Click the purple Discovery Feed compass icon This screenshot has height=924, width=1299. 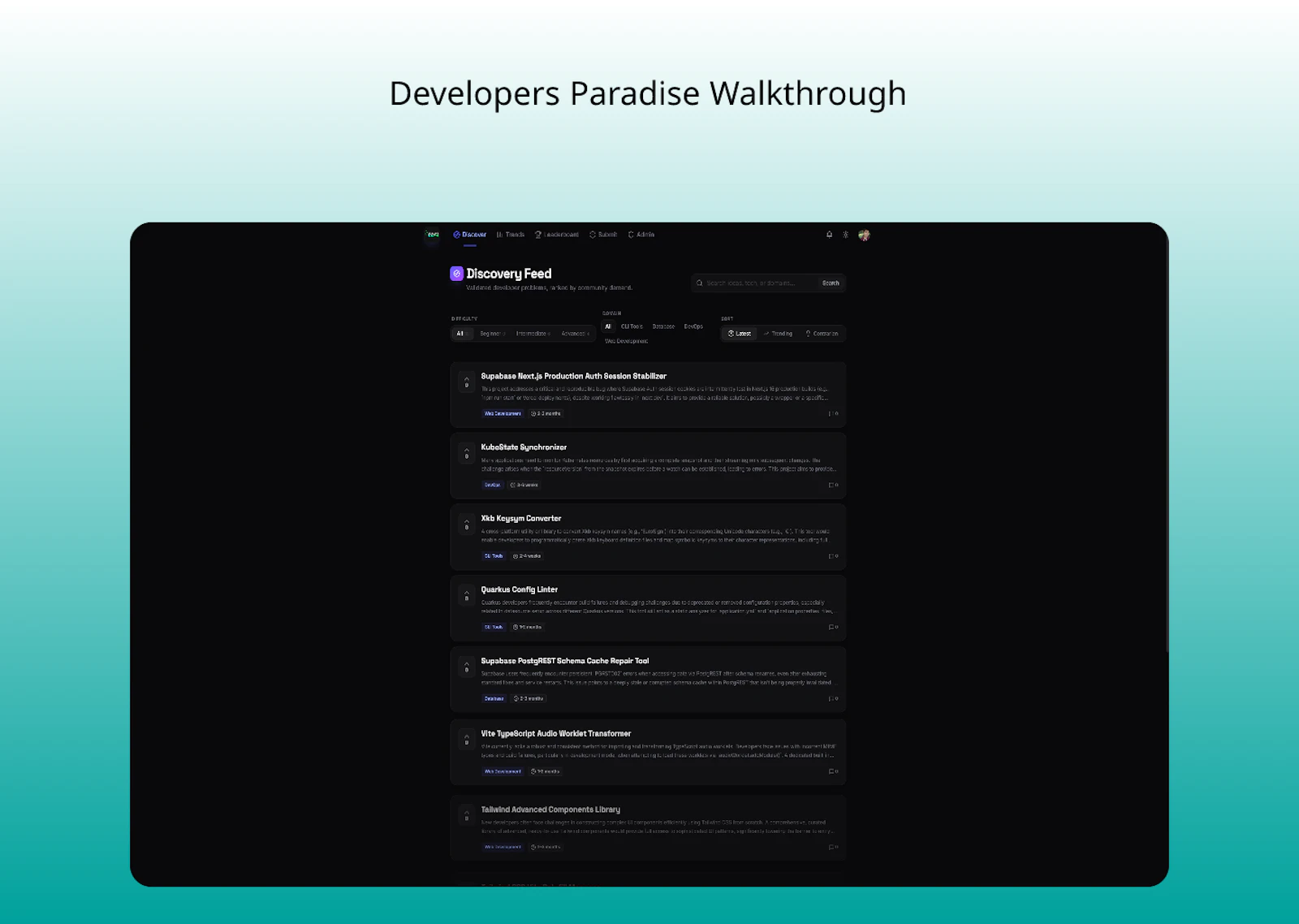pos(457,274)
